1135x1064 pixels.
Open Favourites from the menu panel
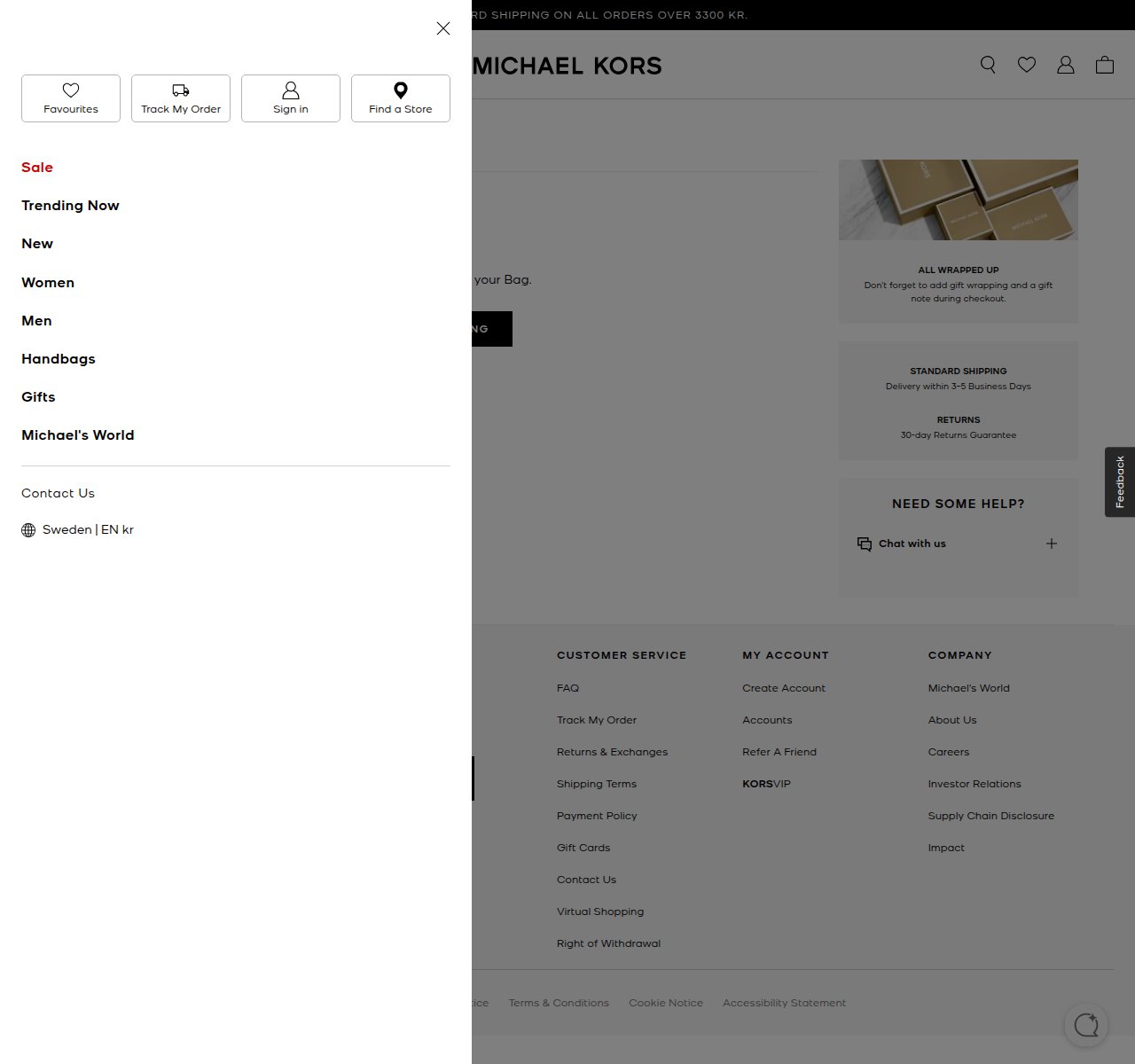pyautogui.click(x=71, y=98)
